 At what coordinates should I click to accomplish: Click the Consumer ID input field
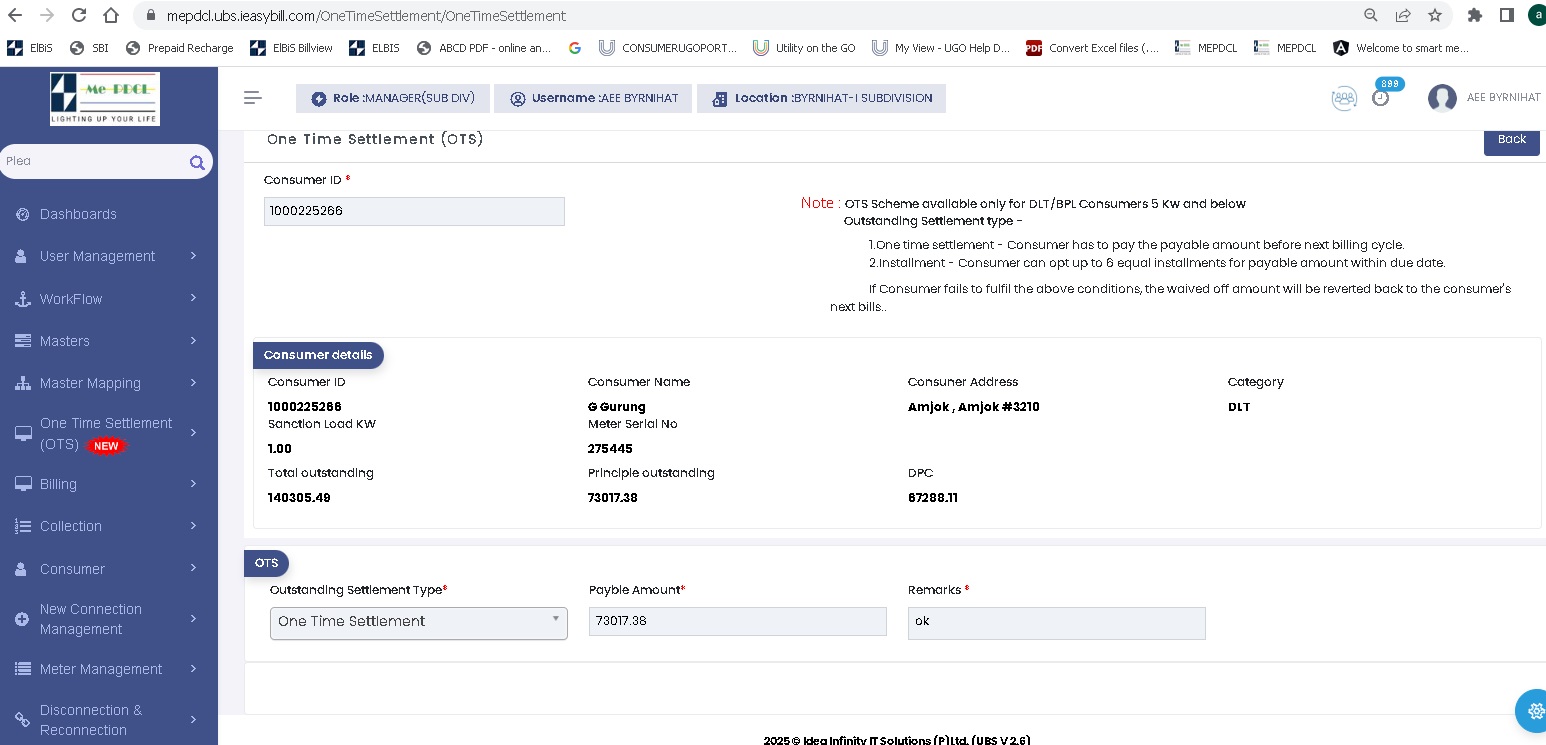pyautogui.click(x=414, y=211)
